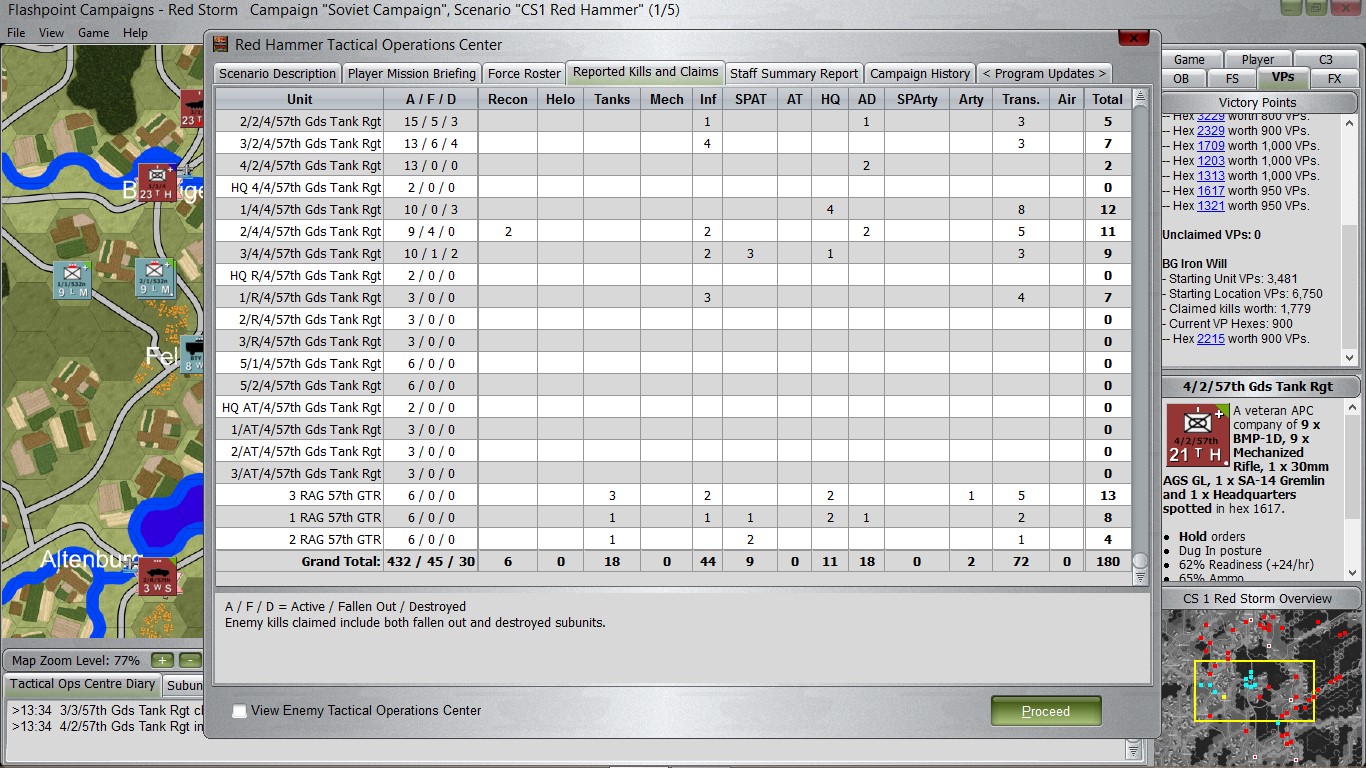
Task: Open the Program Updates tab
Action: tap(1044, 74)
